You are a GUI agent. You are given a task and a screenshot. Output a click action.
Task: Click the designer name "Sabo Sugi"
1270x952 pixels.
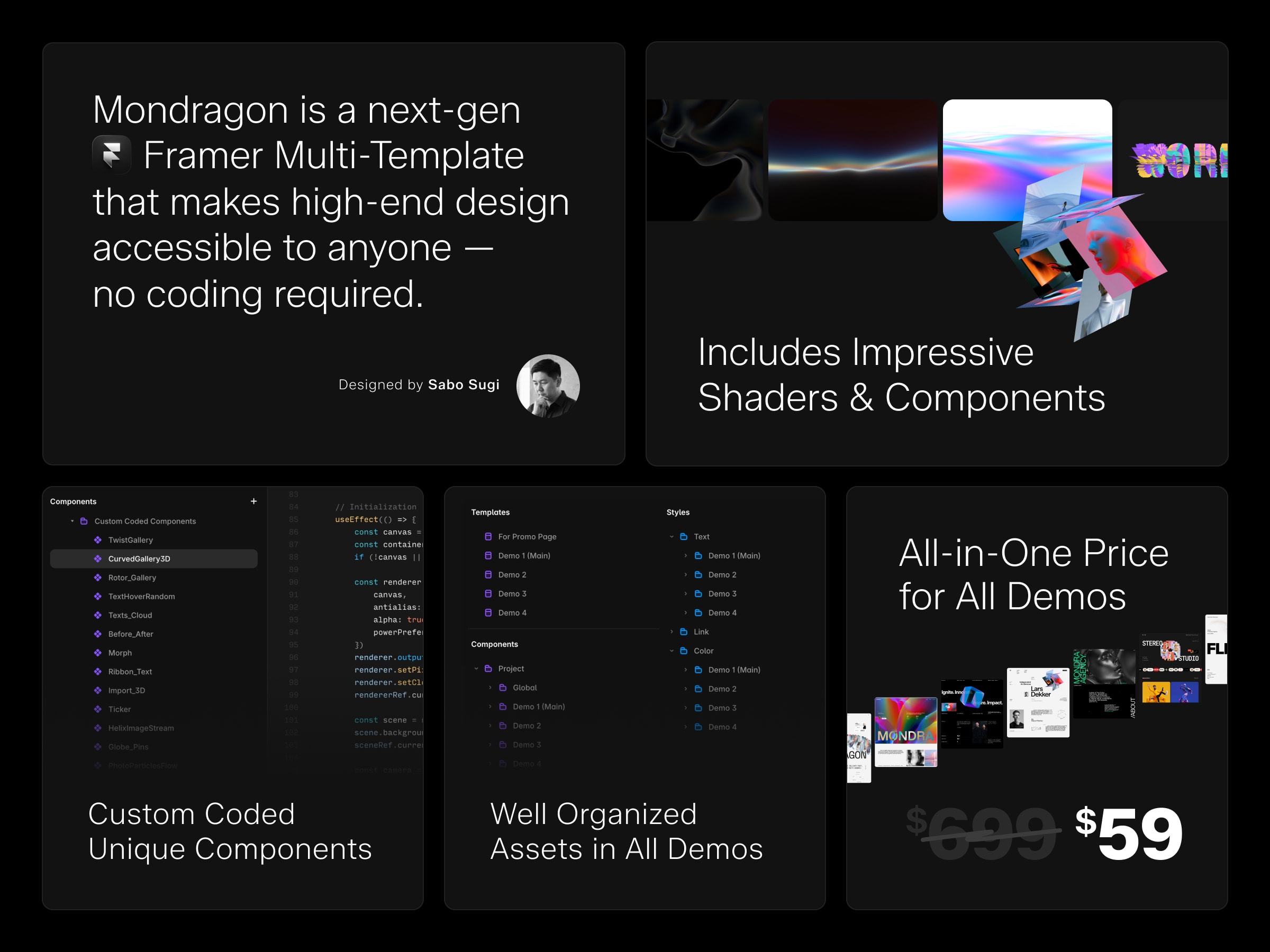(464, 385)
